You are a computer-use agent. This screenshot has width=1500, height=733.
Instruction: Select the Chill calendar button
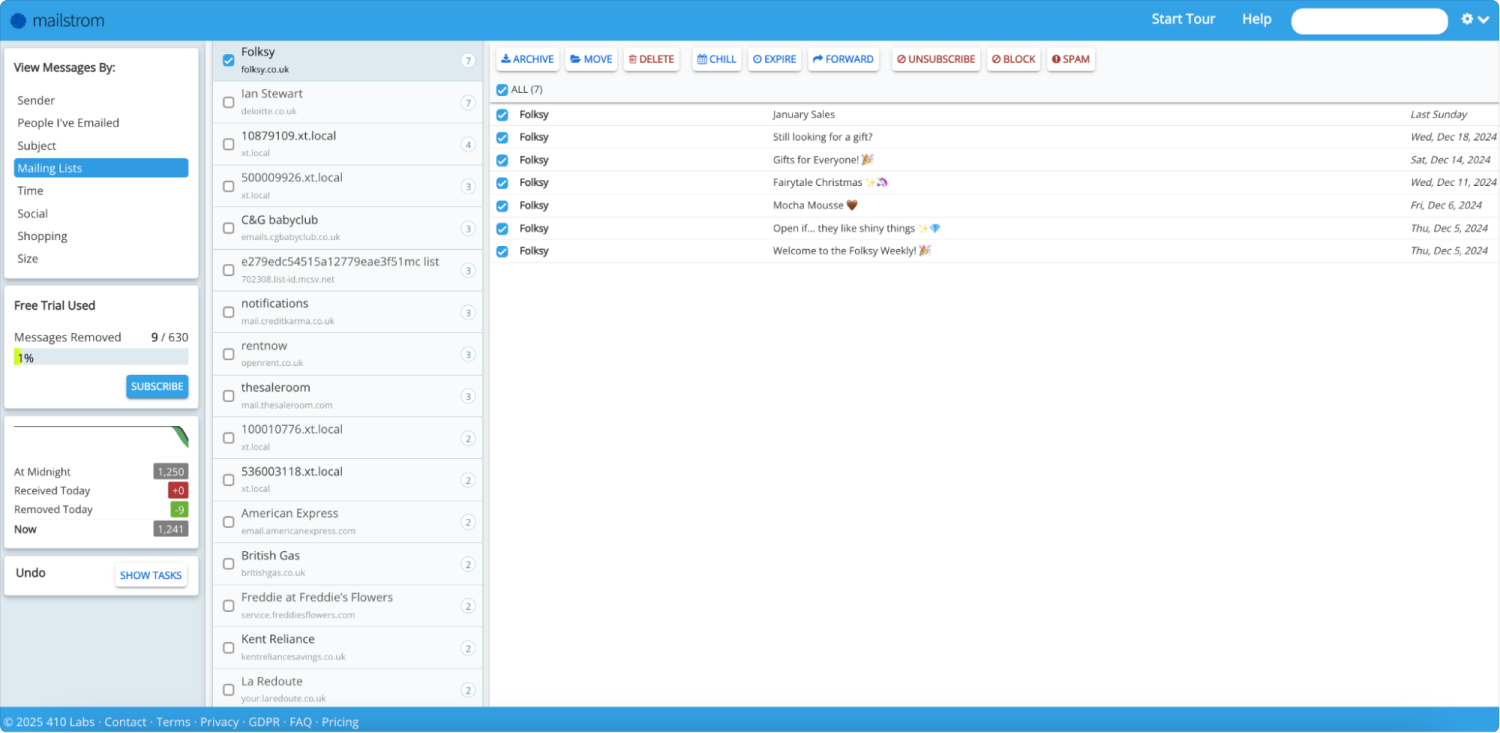[x=716, y=59]
